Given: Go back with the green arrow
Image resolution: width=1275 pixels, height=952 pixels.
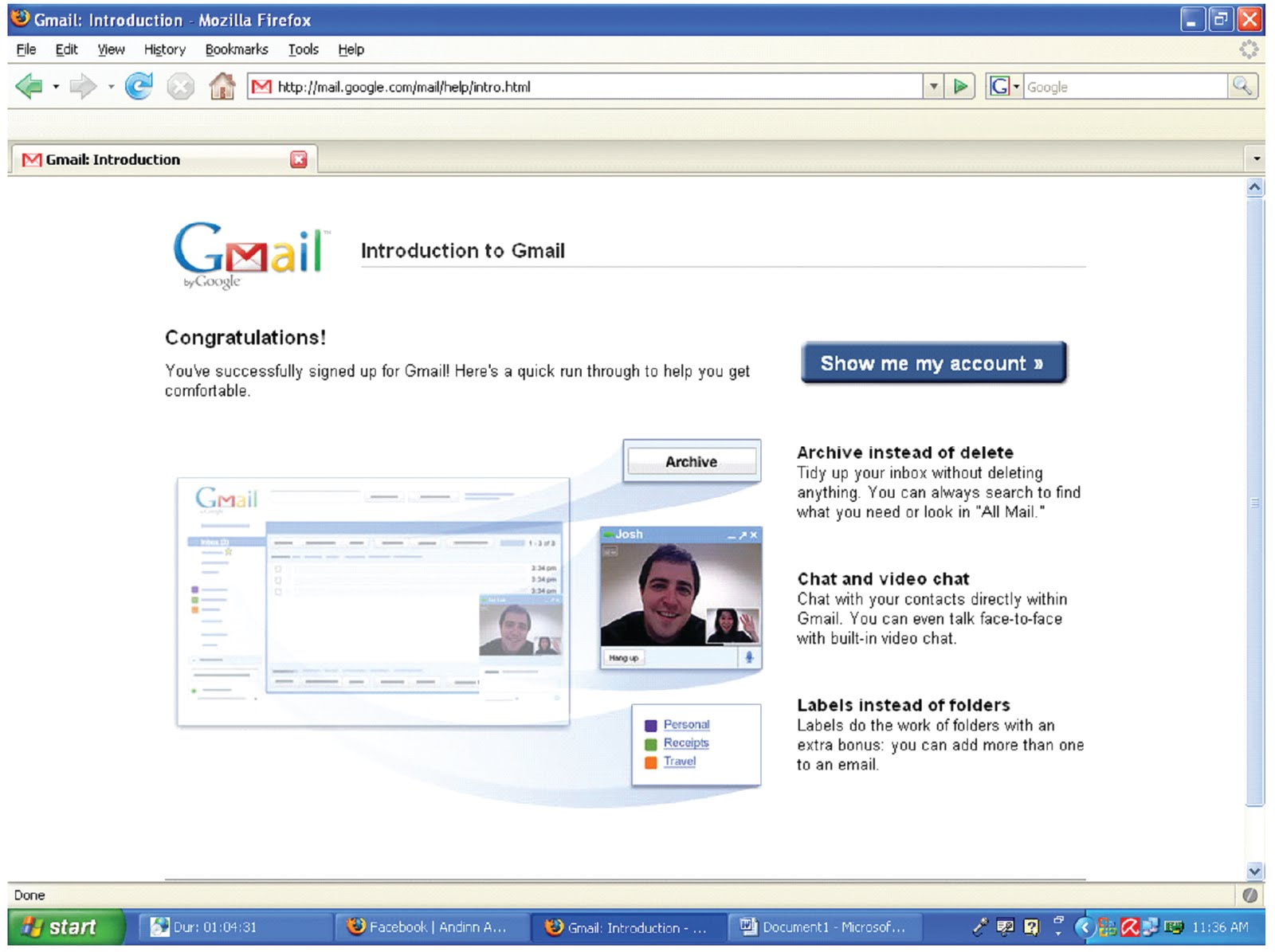Looking at the screenshot, I should [29, 86].
